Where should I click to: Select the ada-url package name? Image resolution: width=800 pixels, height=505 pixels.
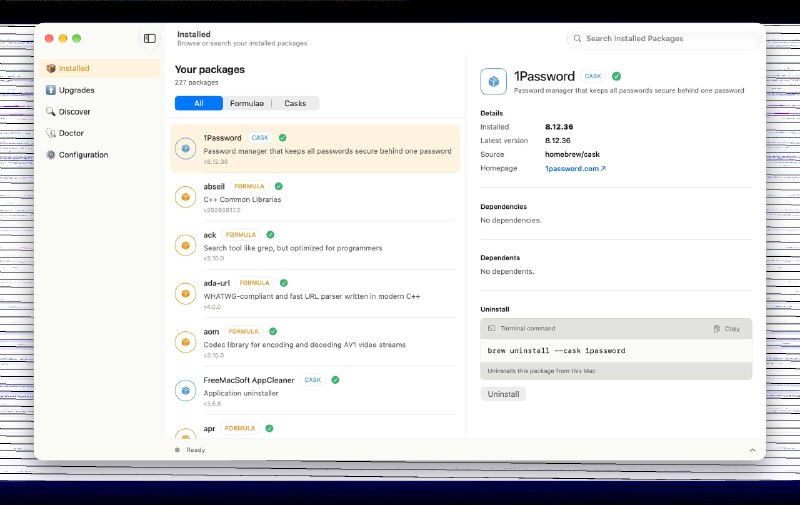click(x=217, y=283)
